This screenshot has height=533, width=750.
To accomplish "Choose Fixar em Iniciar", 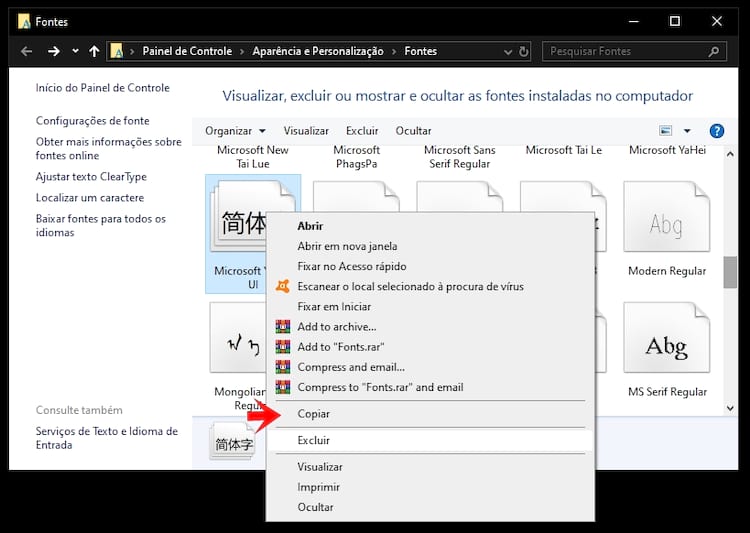I will click(x=430, y=306).
